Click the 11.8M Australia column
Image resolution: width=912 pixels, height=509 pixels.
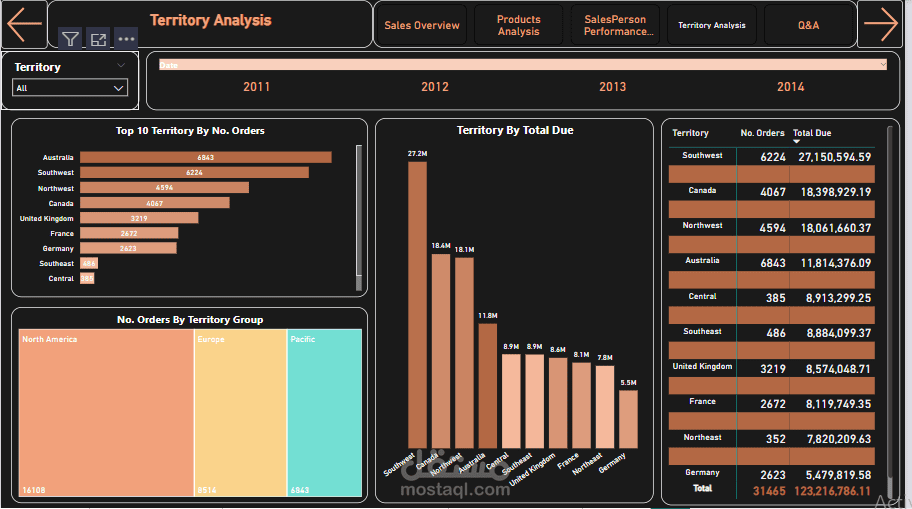[x=487, y=386]
